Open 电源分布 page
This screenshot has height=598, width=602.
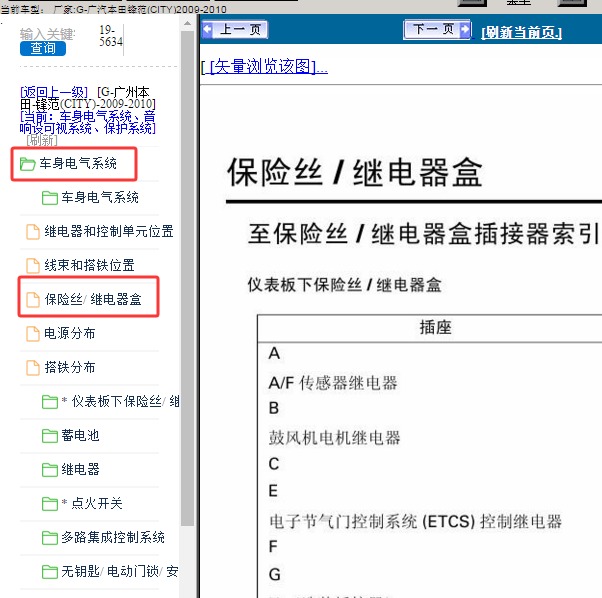click(x=69, y=333)
